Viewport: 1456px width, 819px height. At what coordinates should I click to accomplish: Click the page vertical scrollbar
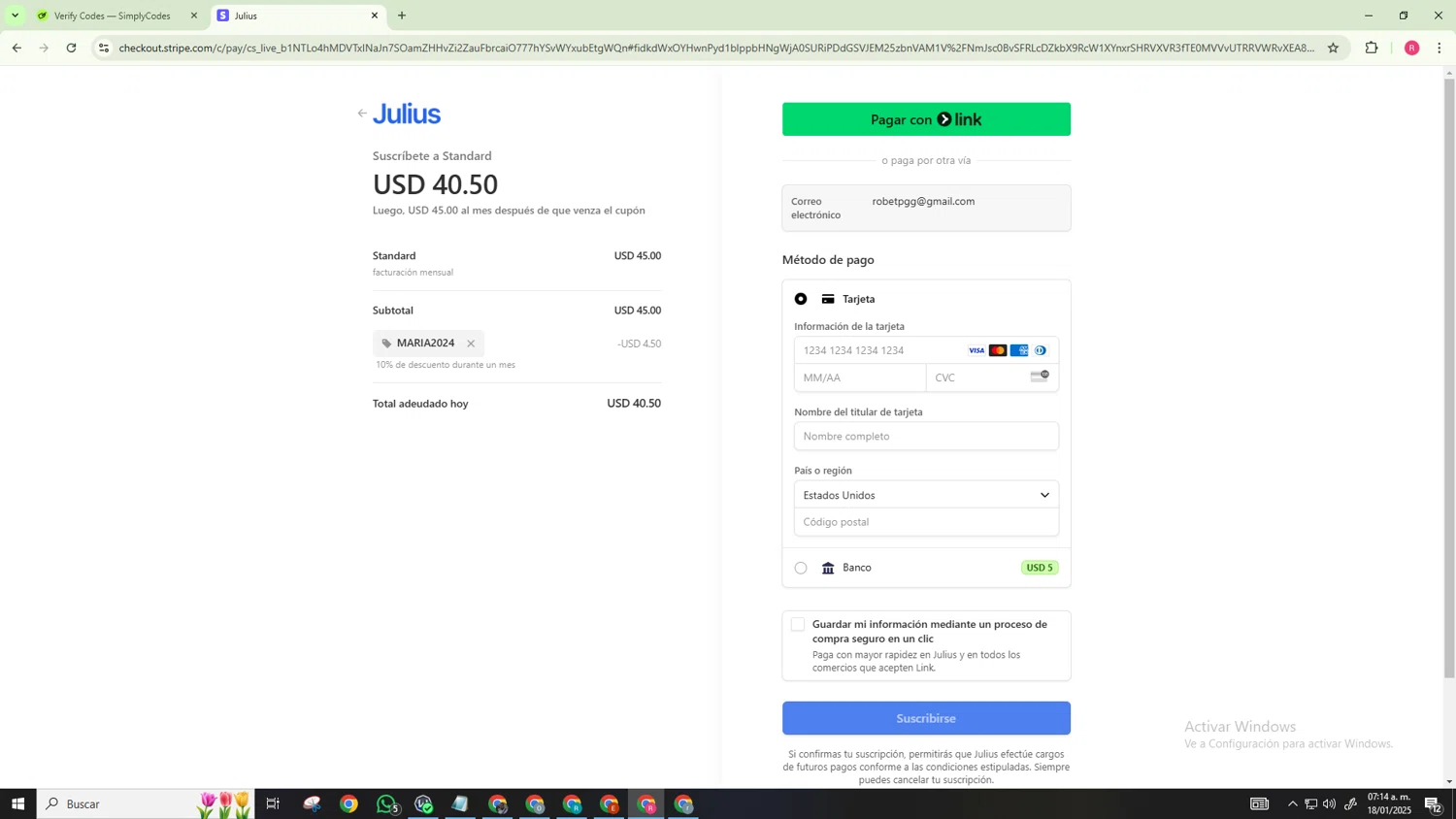coord(1449,378)
